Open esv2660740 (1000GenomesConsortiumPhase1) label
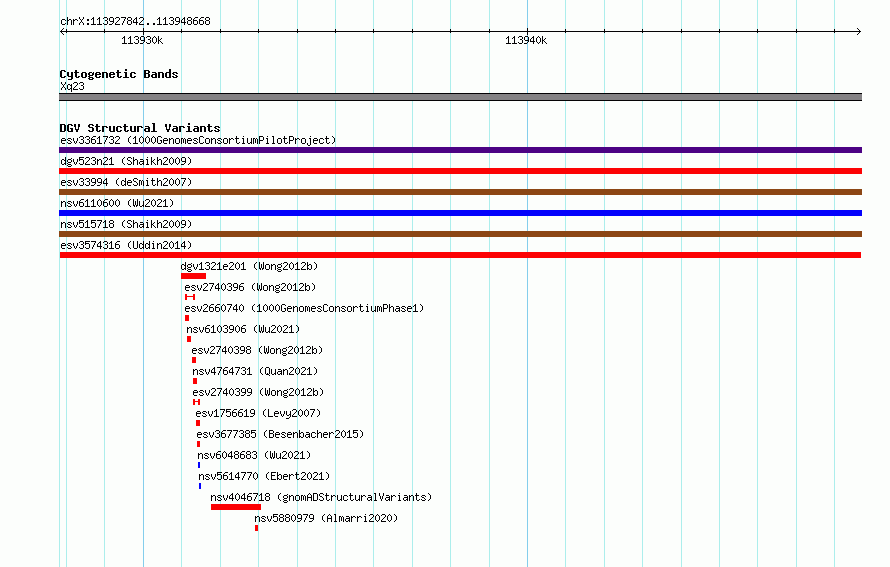 [x=304, y=308]
